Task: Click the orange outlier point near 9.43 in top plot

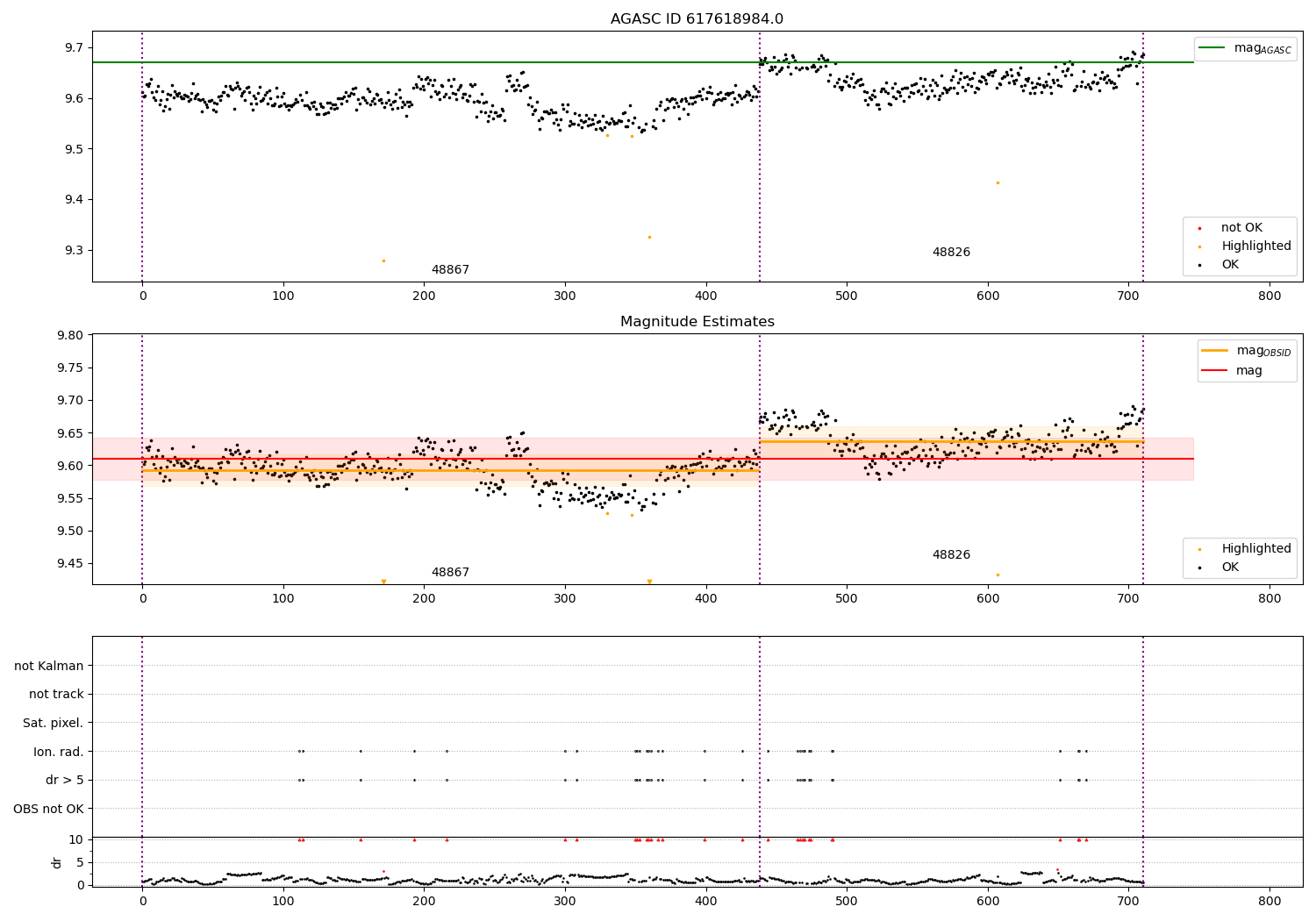Action: (998, 182)
